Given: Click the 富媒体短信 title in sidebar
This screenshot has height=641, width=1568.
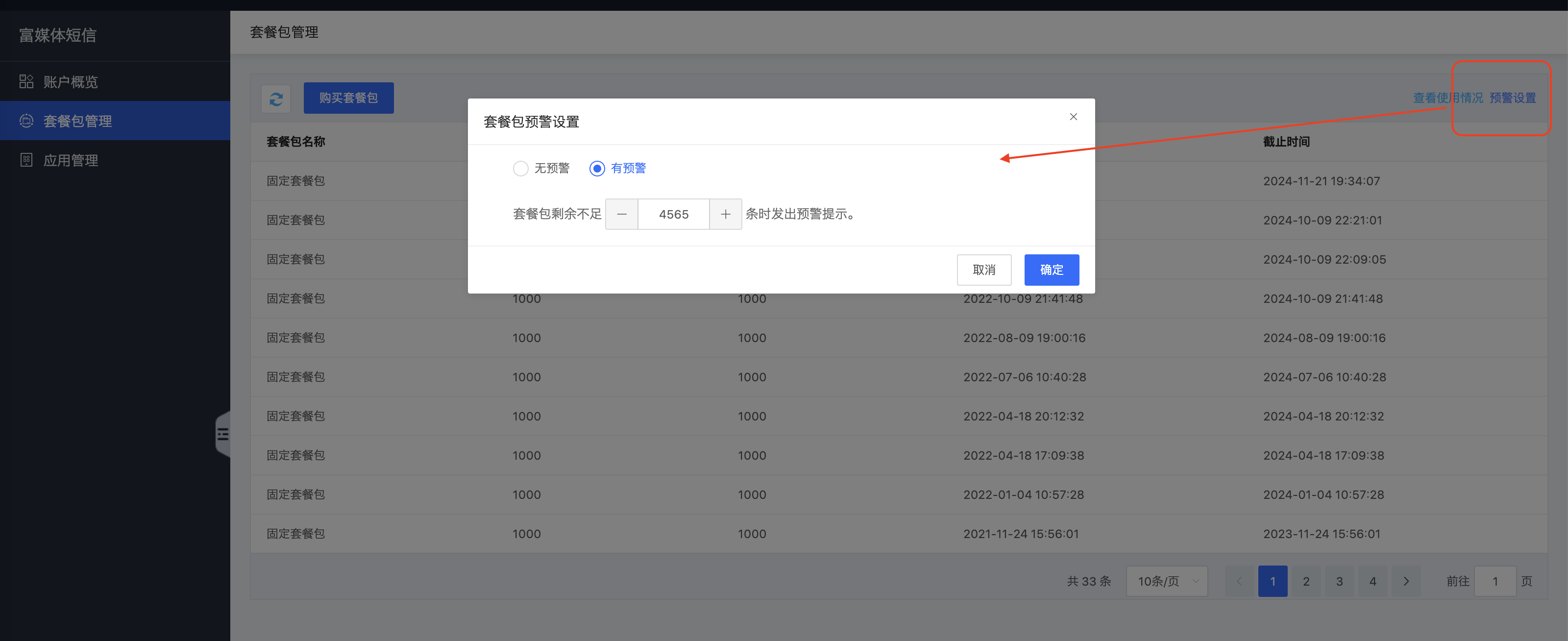Looking at the screenshot, I should 58,35.
